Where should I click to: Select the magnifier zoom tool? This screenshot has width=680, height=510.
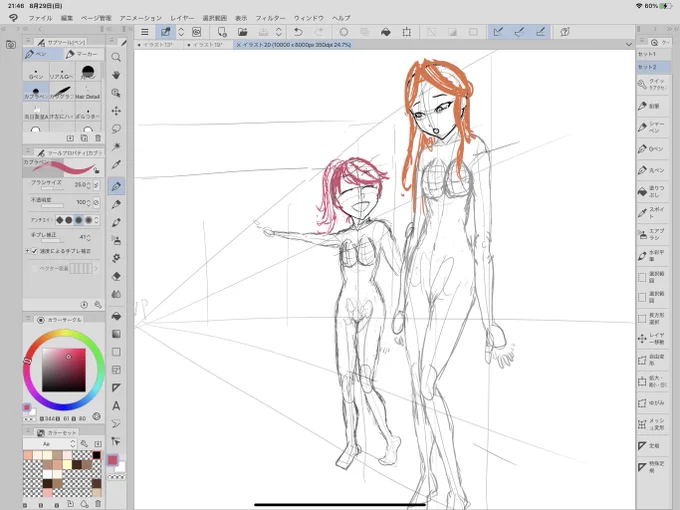pyautogui.click(x=116, y=57)
